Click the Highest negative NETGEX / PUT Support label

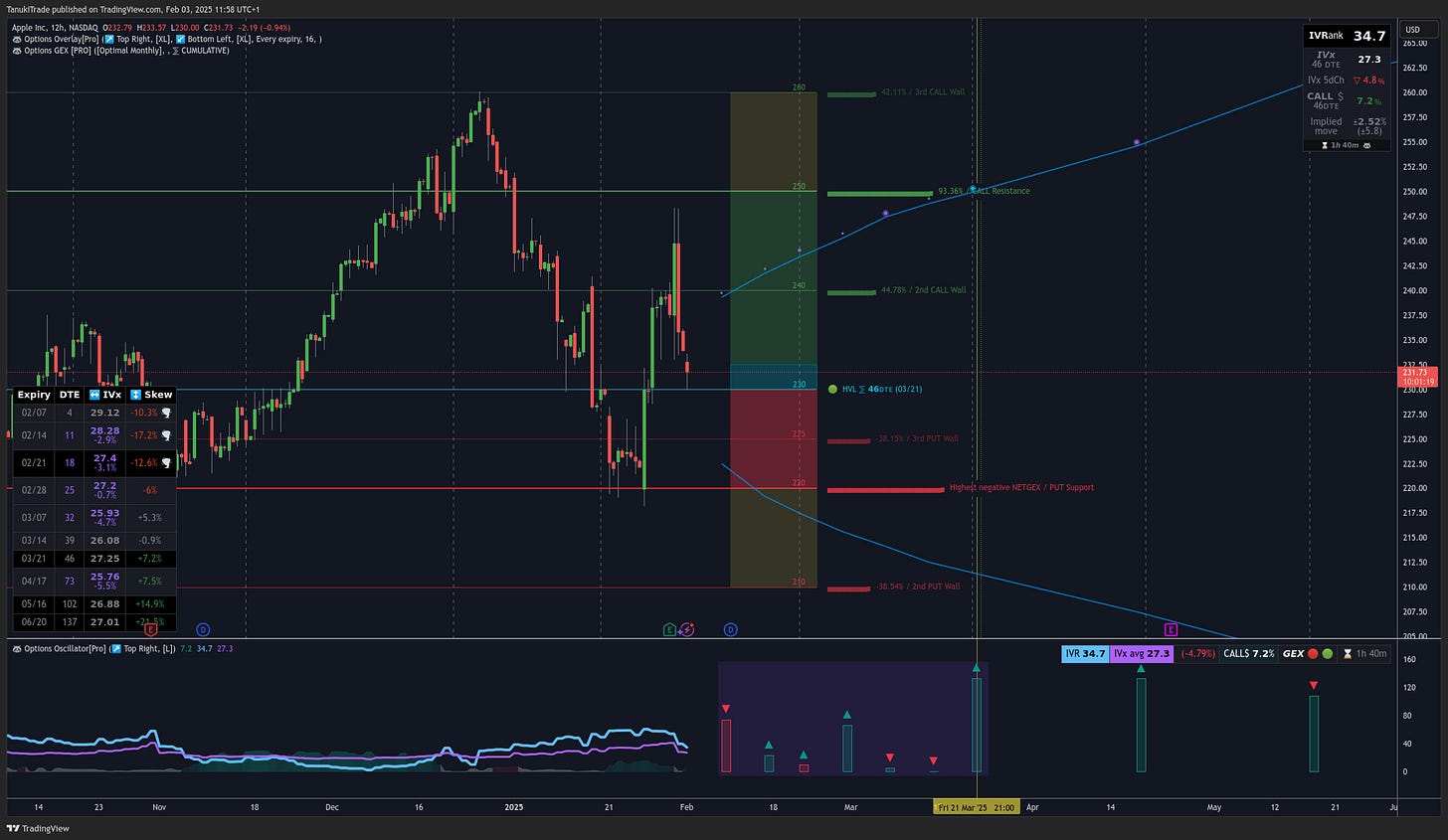(1021, 488)
